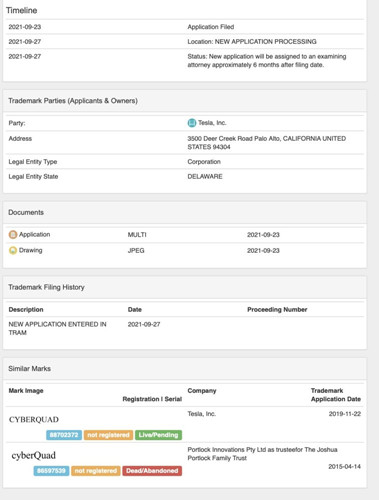Image resolution: width=379 pixels, height=500 pixels.
Task: Click the Registration | Serial column header
Action: point(152,399)
